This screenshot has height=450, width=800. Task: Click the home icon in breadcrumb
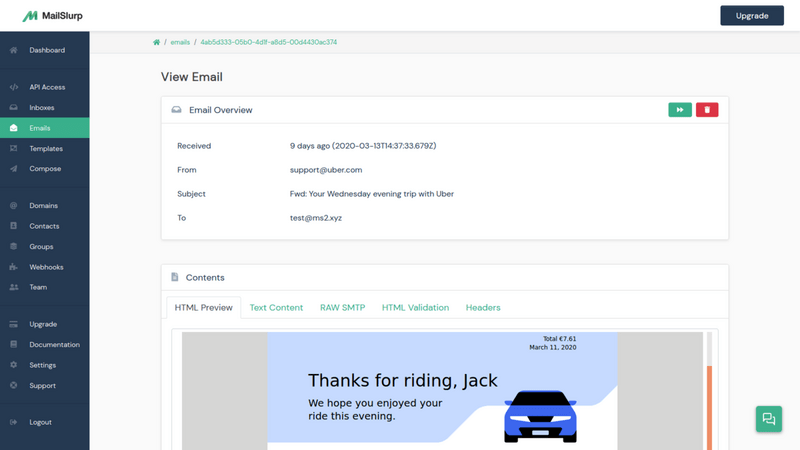click(x=157, y=42)
